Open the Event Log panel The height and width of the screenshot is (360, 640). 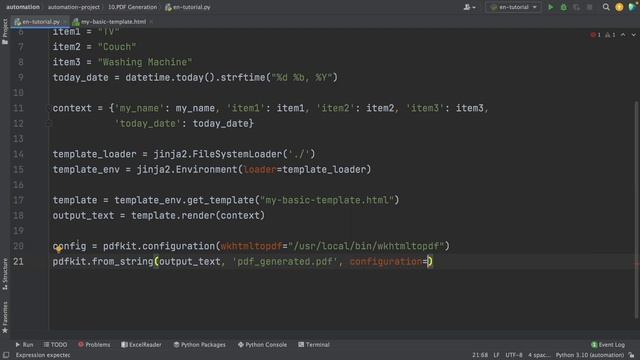607,344
